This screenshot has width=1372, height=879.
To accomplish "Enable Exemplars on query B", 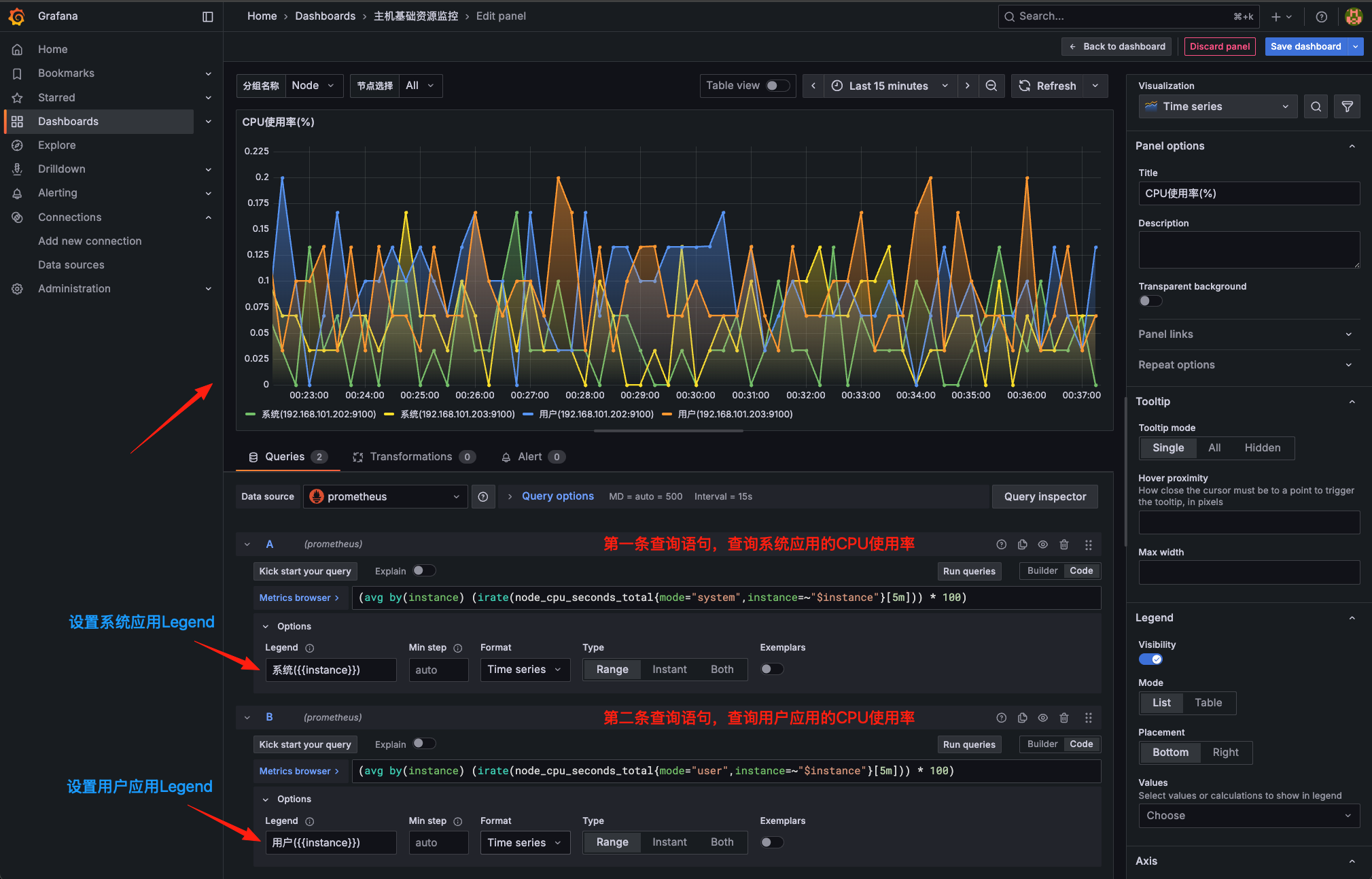I will point(771,842).
